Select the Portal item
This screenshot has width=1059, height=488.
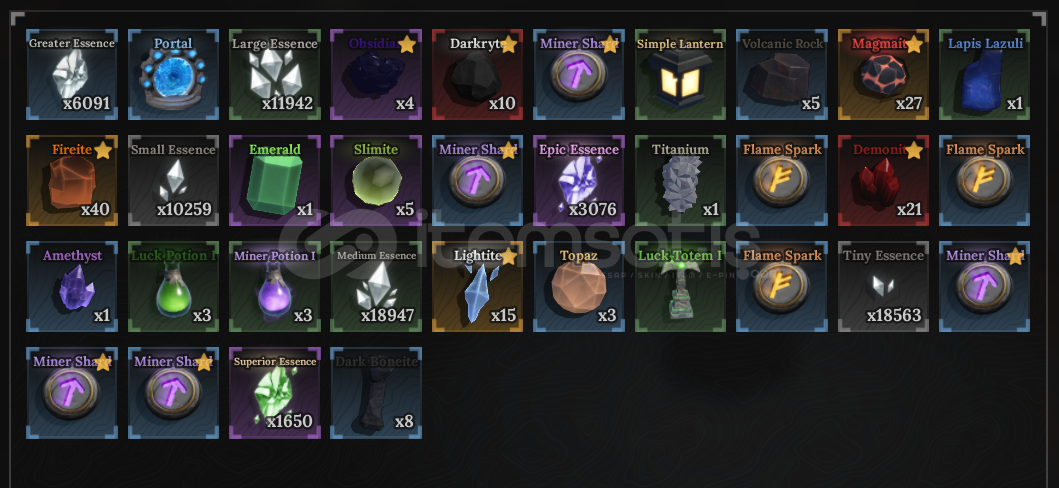point(174,74)
